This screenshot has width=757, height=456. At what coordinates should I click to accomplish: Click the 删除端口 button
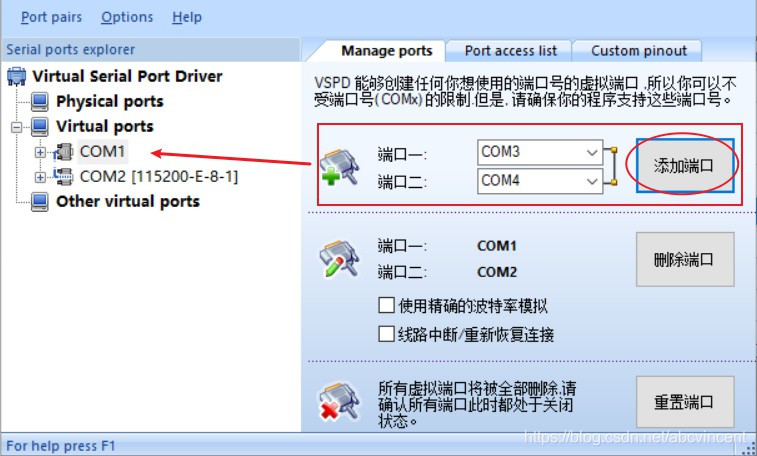pos(685,260)
